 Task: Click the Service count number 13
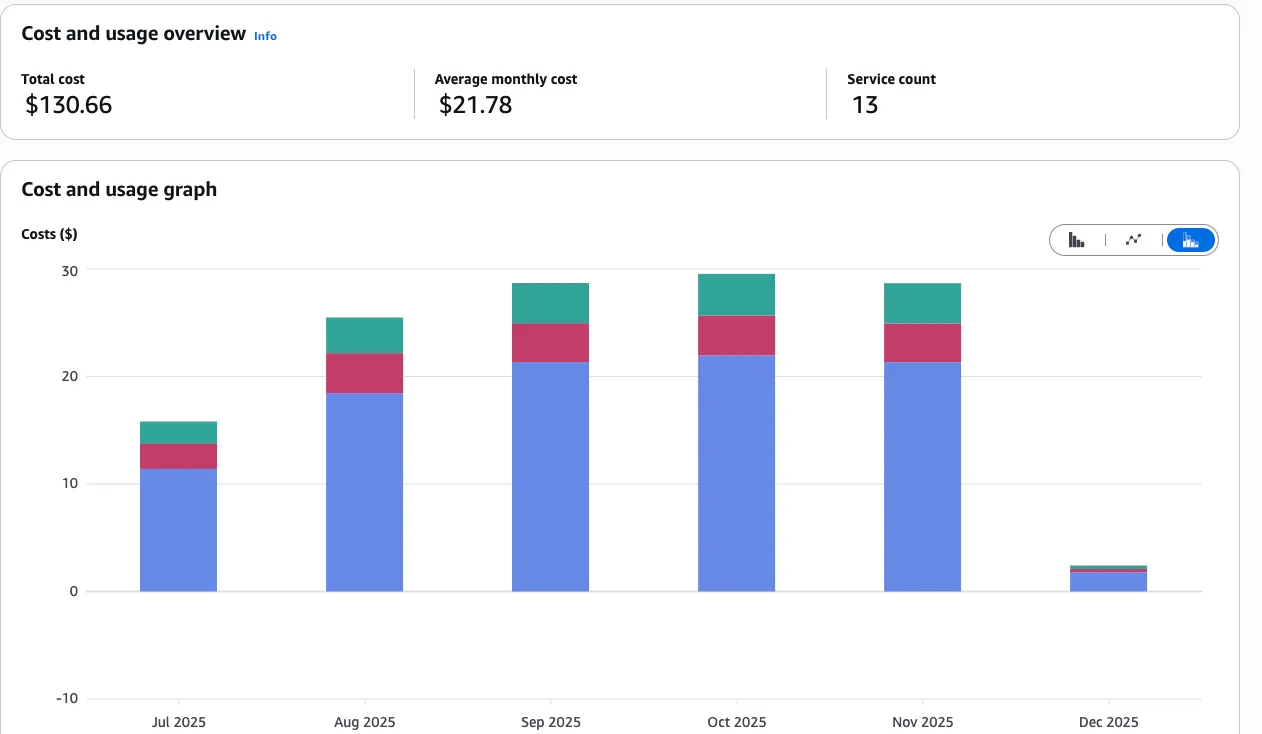click(866, 105)
